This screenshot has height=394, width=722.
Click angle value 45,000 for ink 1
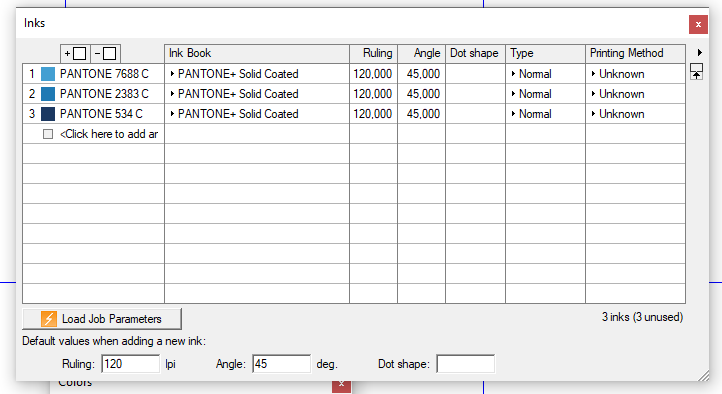click(423, 74)
